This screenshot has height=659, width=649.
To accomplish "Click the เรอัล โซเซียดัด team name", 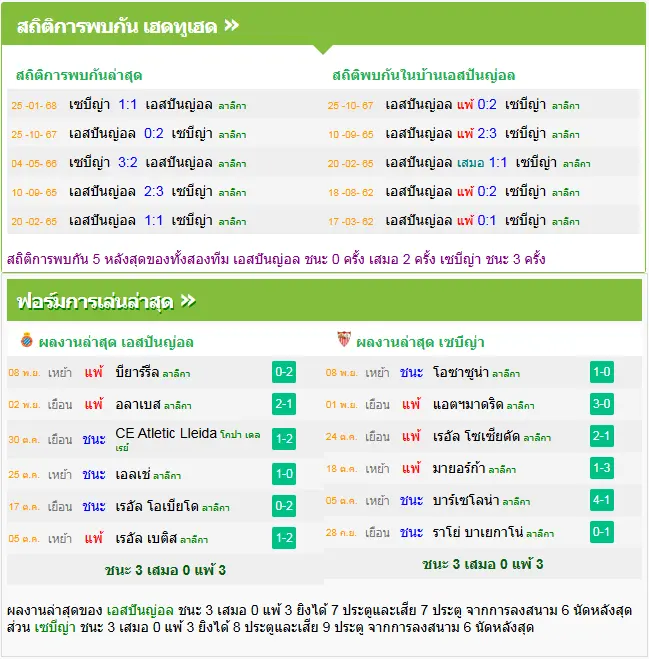I will click(x=476, y=436).
